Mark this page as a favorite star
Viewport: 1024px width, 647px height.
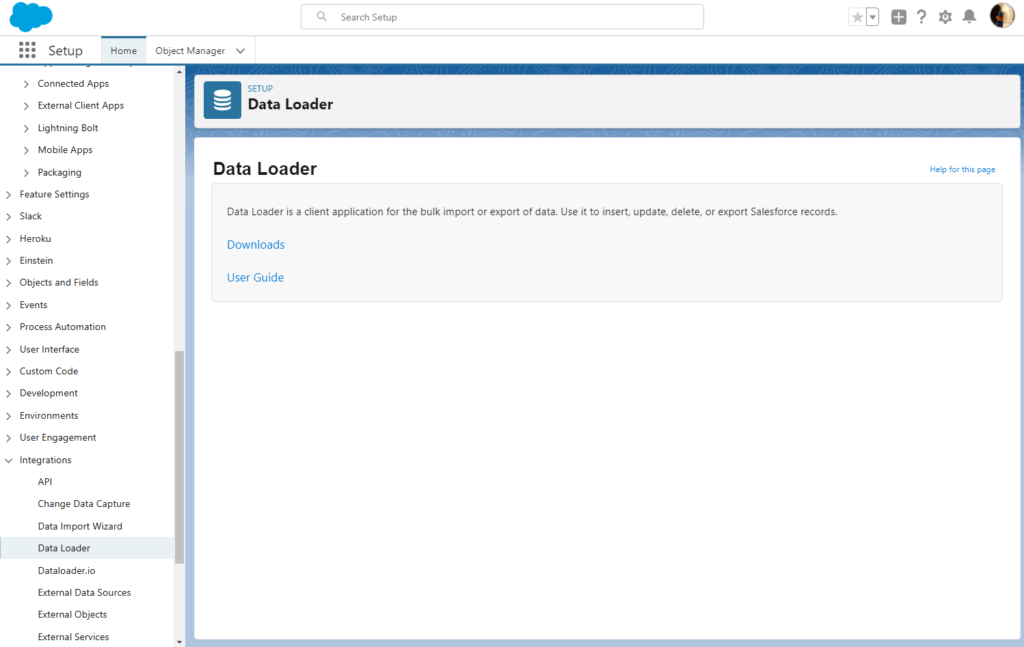click(x=857, y=16)
